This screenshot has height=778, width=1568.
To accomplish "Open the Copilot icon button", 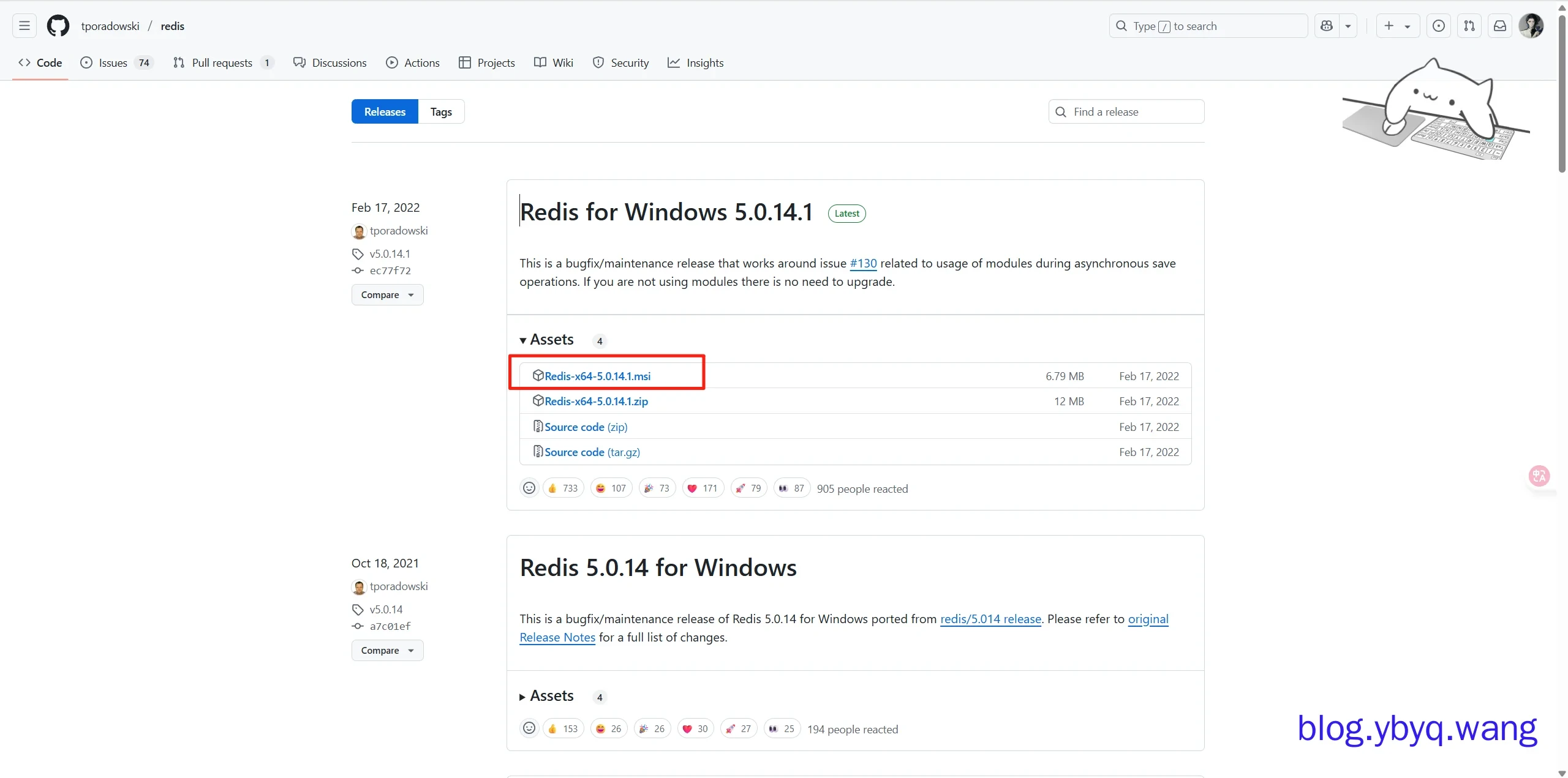I will click(x=1327, y=26).
